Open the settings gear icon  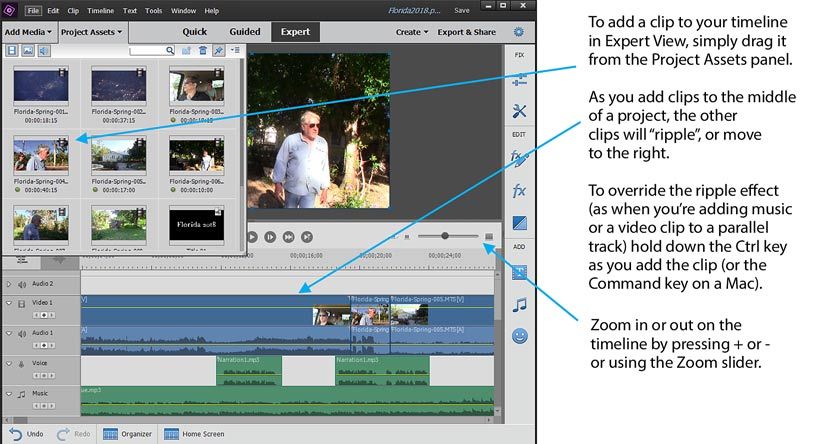pos(519,32)
